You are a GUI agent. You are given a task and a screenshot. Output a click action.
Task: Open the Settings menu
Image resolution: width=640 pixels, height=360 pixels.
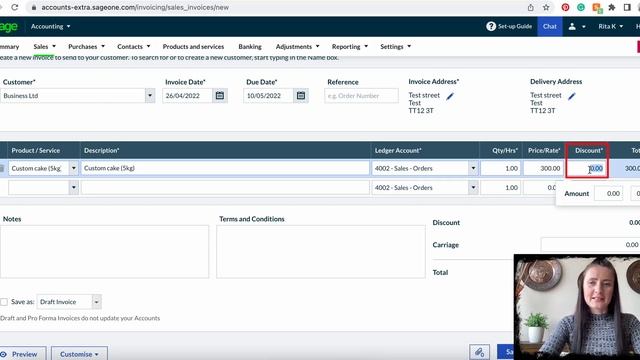point(395,47)
